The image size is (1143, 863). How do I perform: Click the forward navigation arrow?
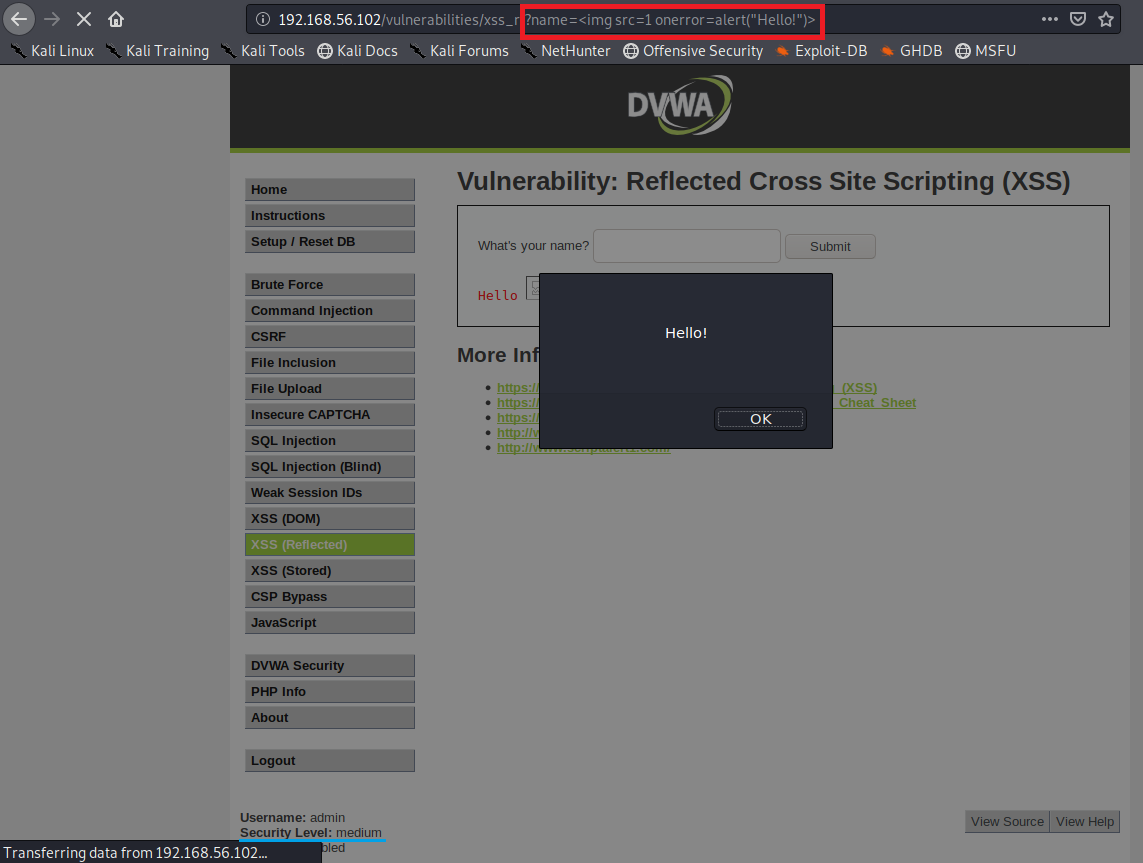pos(52,19)
